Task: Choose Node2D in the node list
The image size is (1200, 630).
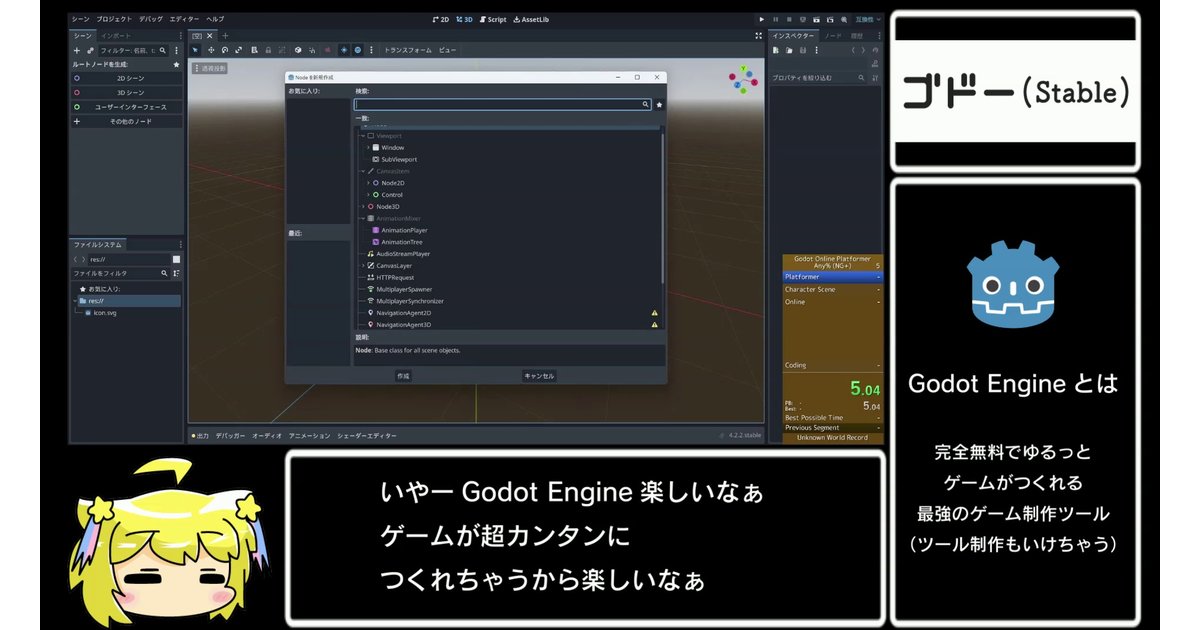Action: click(390, 183)
